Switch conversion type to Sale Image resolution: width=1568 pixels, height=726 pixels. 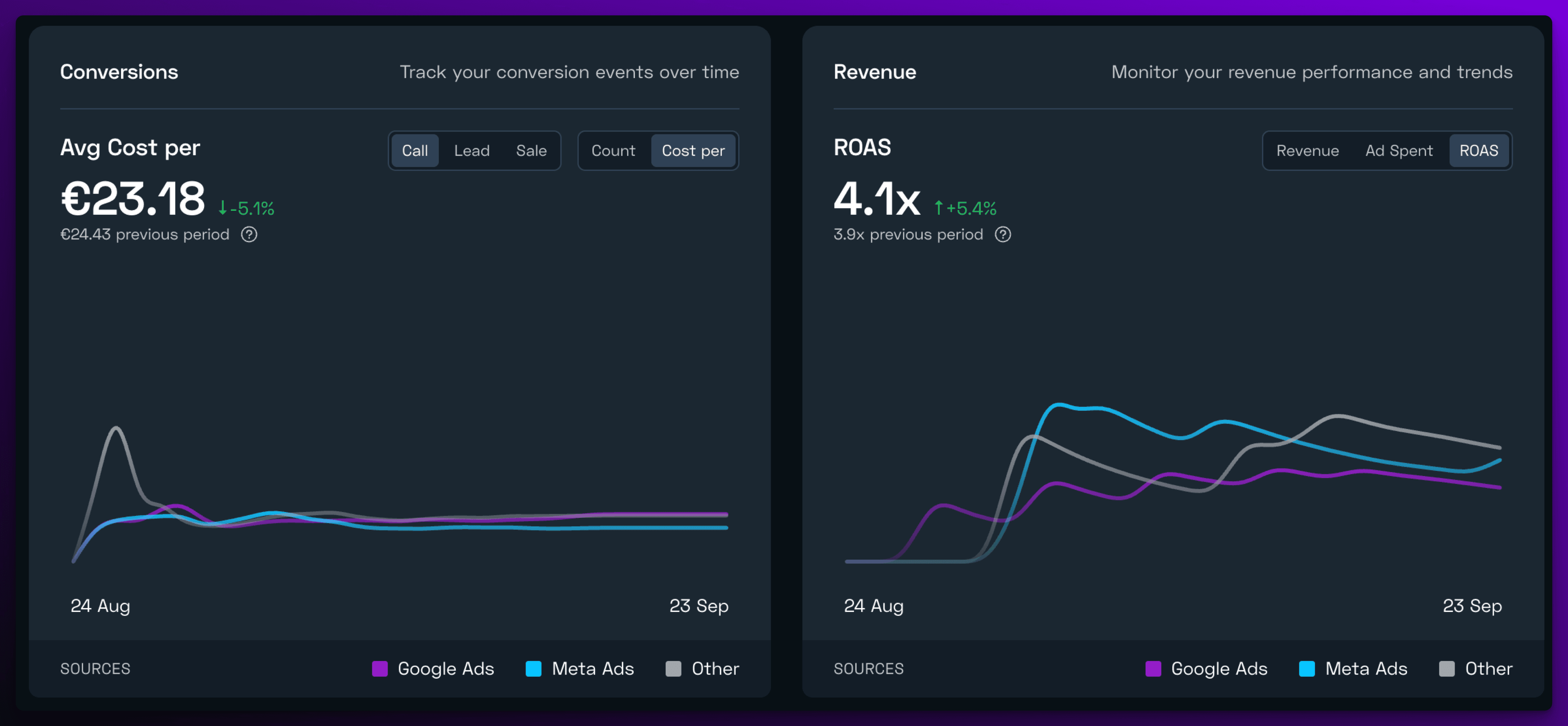coord(531,150)
